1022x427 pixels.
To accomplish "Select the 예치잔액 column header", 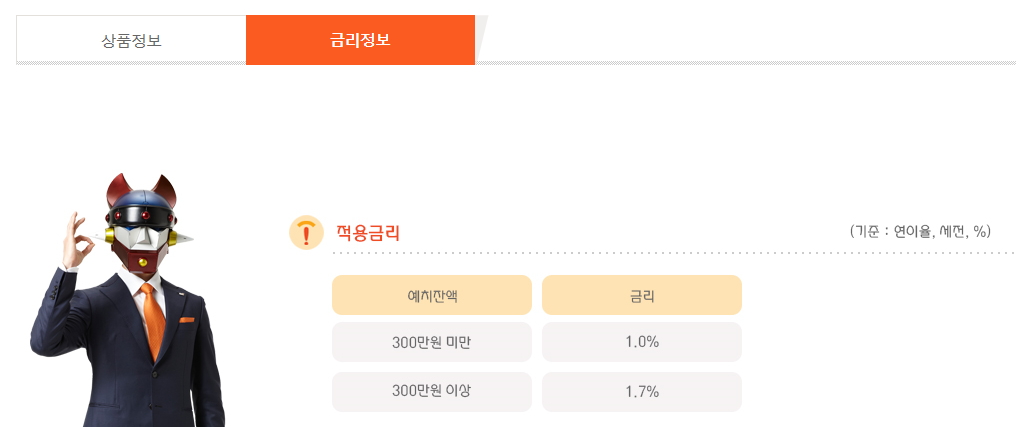I will (x=432, y=295).
